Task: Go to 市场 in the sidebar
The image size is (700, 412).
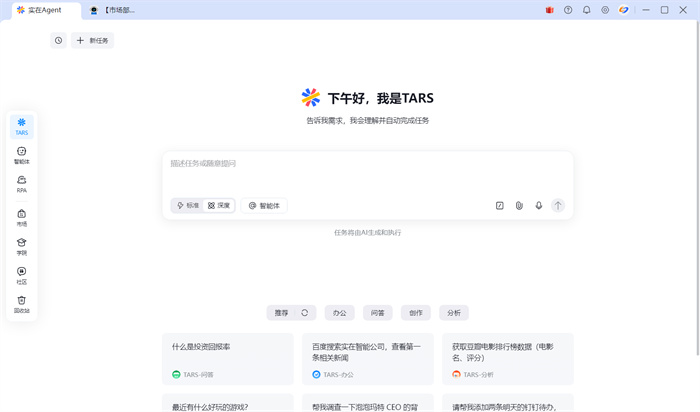Action: 21,217
